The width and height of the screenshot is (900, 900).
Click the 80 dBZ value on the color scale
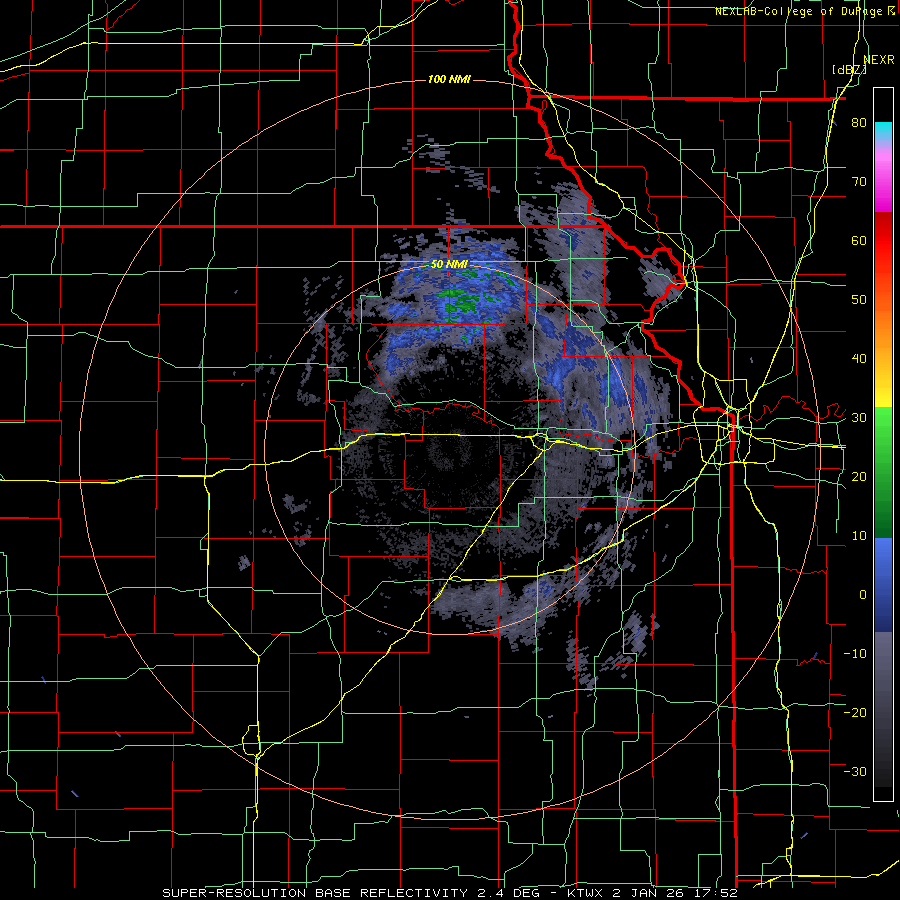click(859, 123)
